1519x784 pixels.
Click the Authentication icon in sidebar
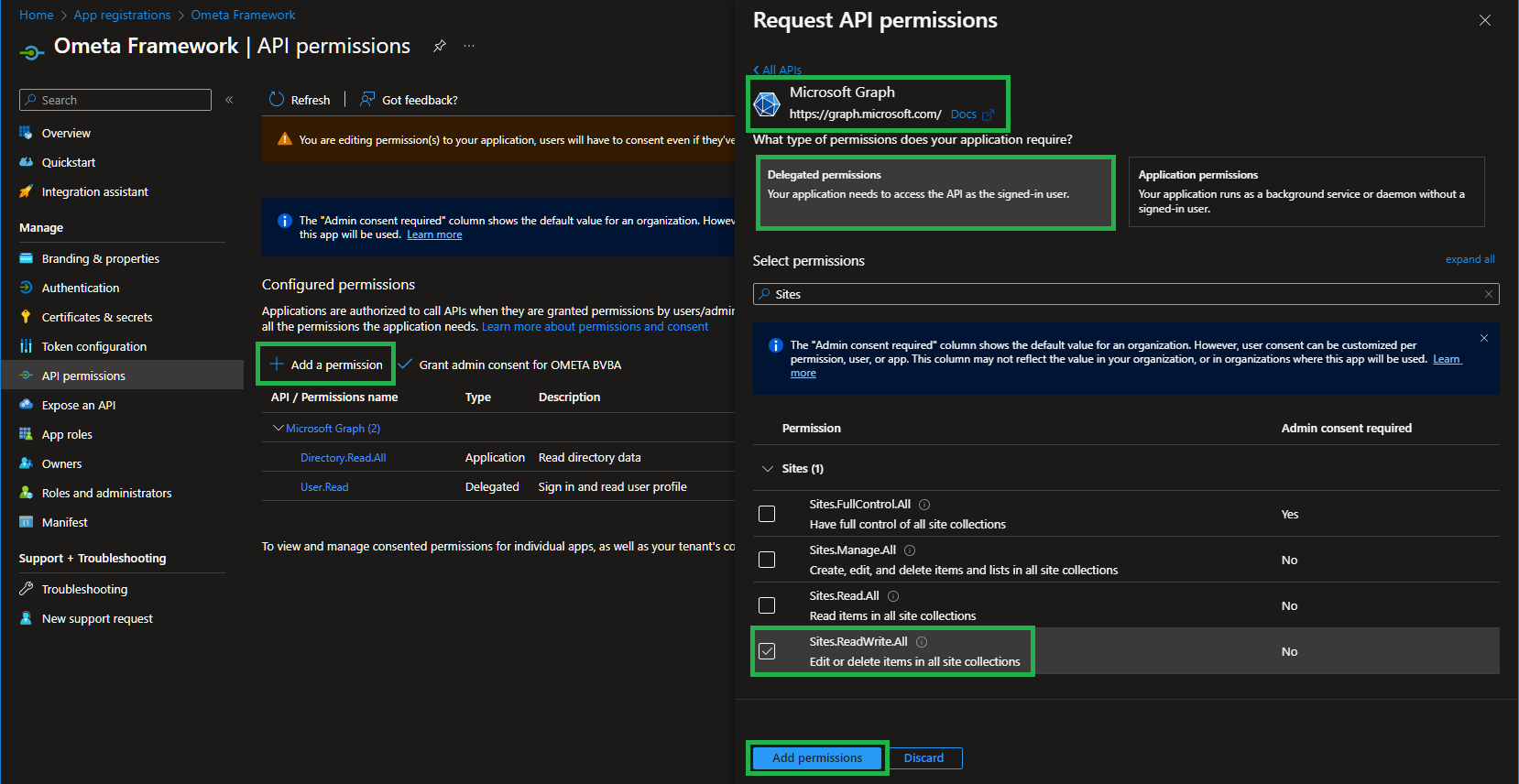[26, 288]
